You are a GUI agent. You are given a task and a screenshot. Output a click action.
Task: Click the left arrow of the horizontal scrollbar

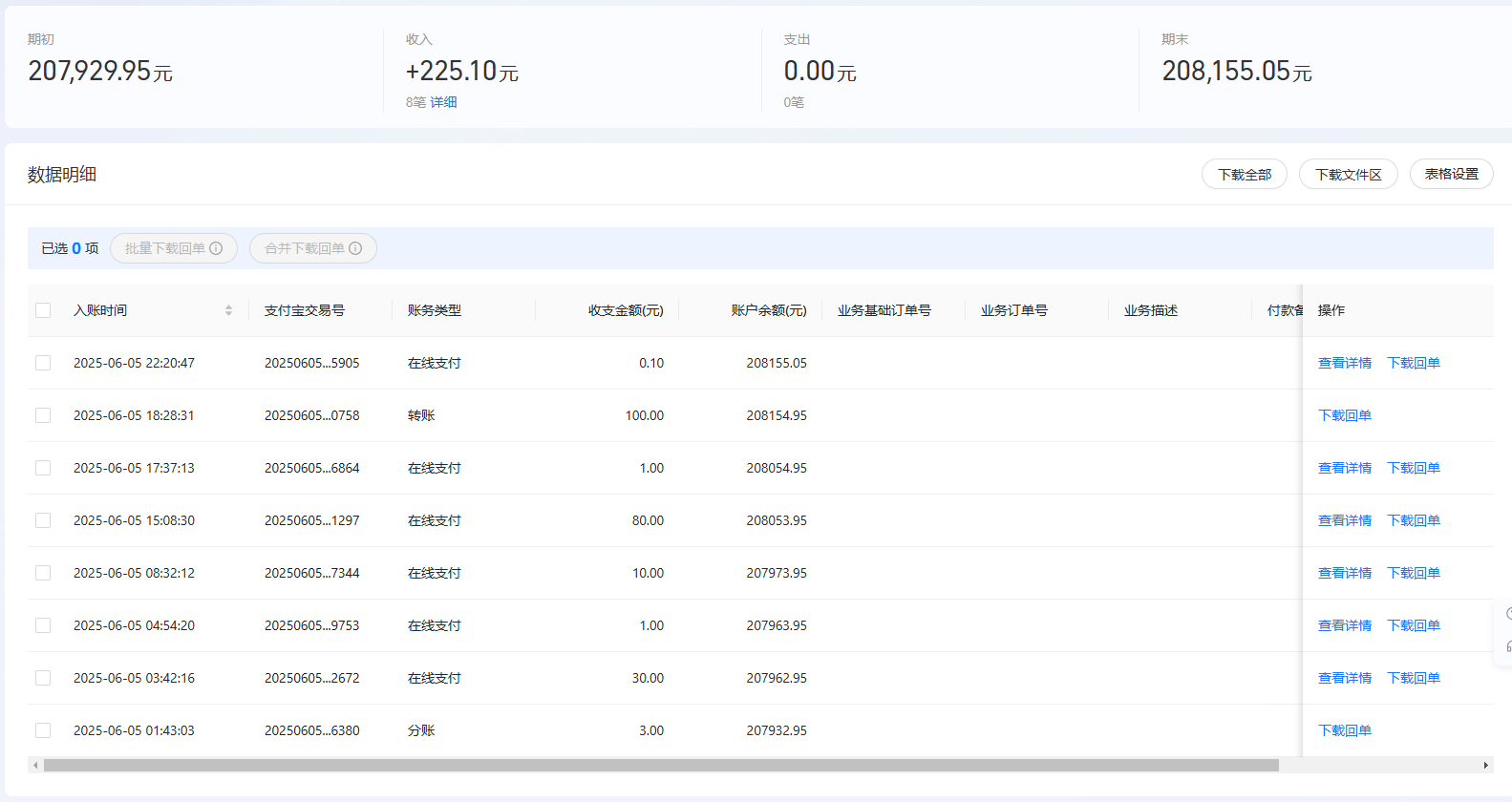(35, 765)
